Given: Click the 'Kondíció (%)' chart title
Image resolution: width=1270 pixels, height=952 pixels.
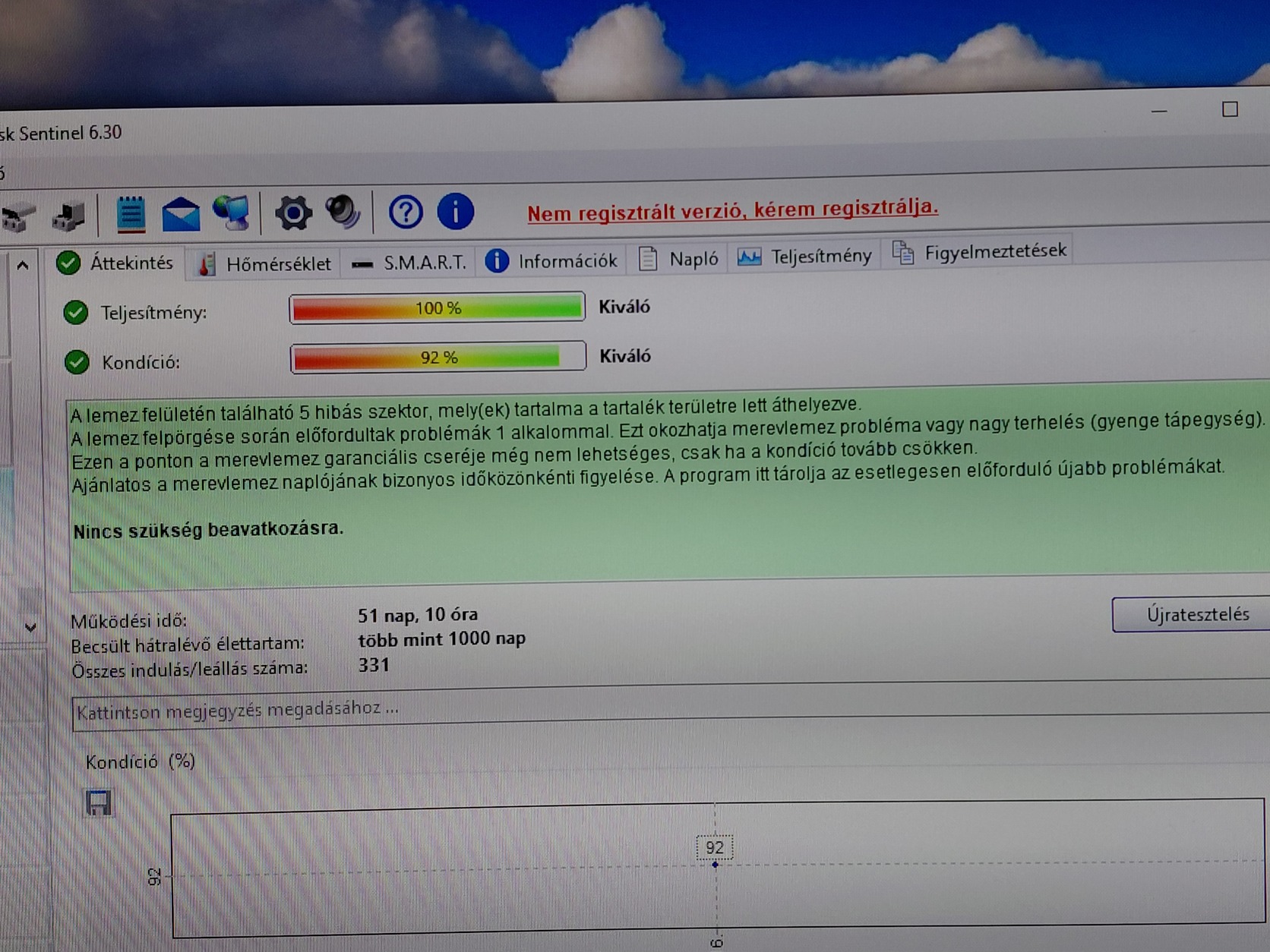Looking at the screenshot, I should click(141, 761).
